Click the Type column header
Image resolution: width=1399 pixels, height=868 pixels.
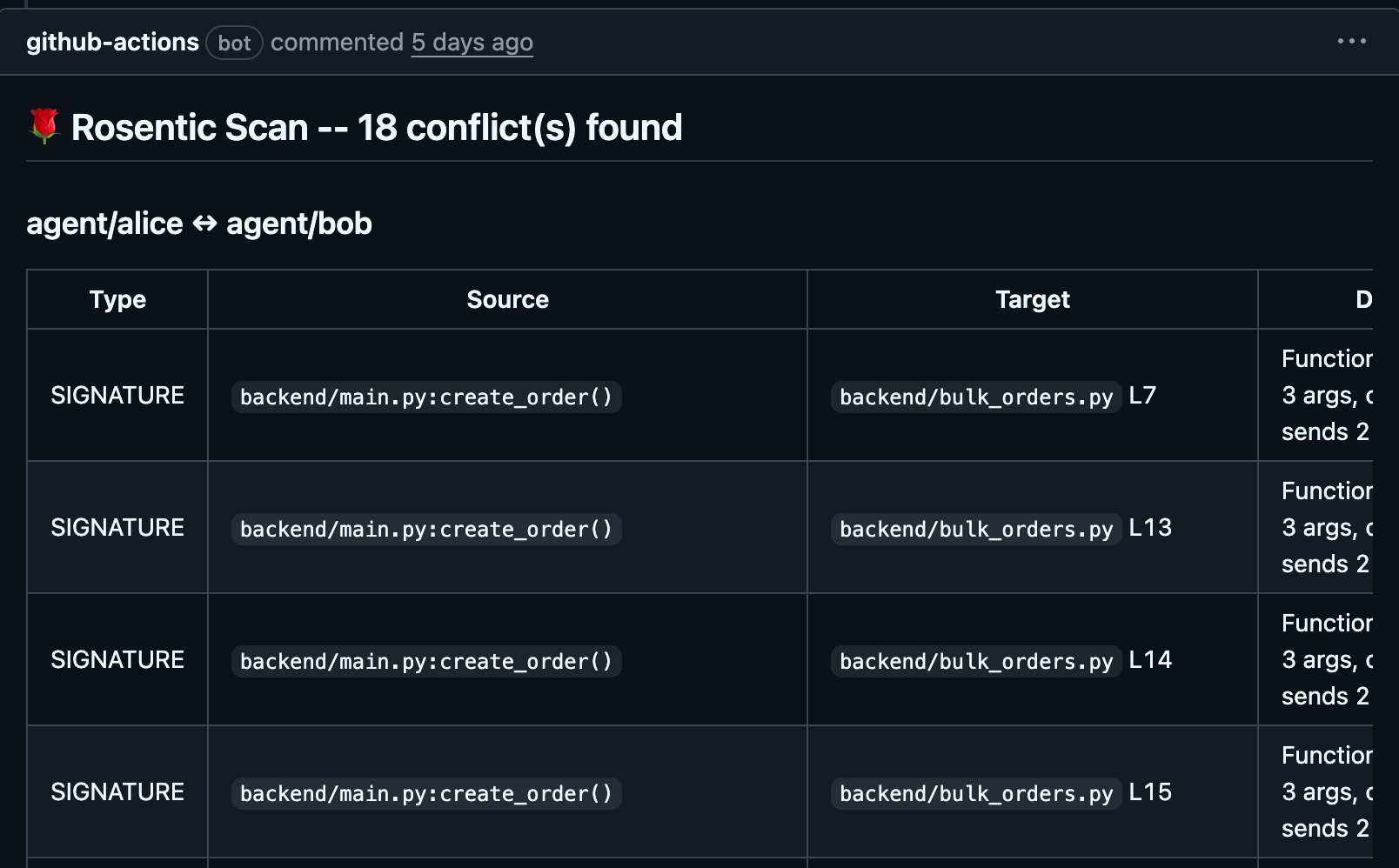[117, 299]
